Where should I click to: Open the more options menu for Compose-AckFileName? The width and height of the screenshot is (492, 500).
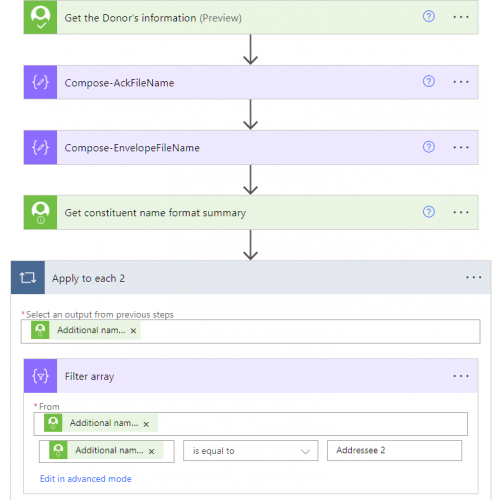coord(461,82)
